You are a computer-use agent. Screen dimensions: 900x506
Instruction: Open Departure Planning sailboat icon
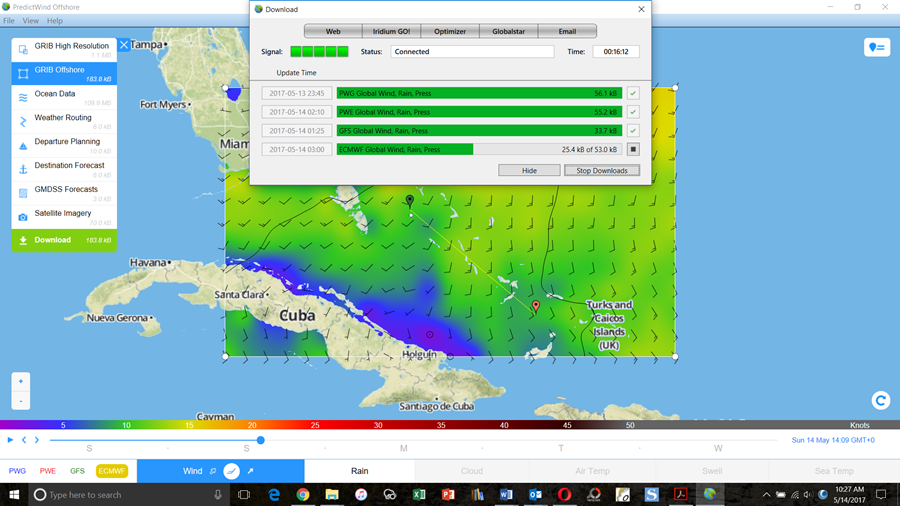23,145
